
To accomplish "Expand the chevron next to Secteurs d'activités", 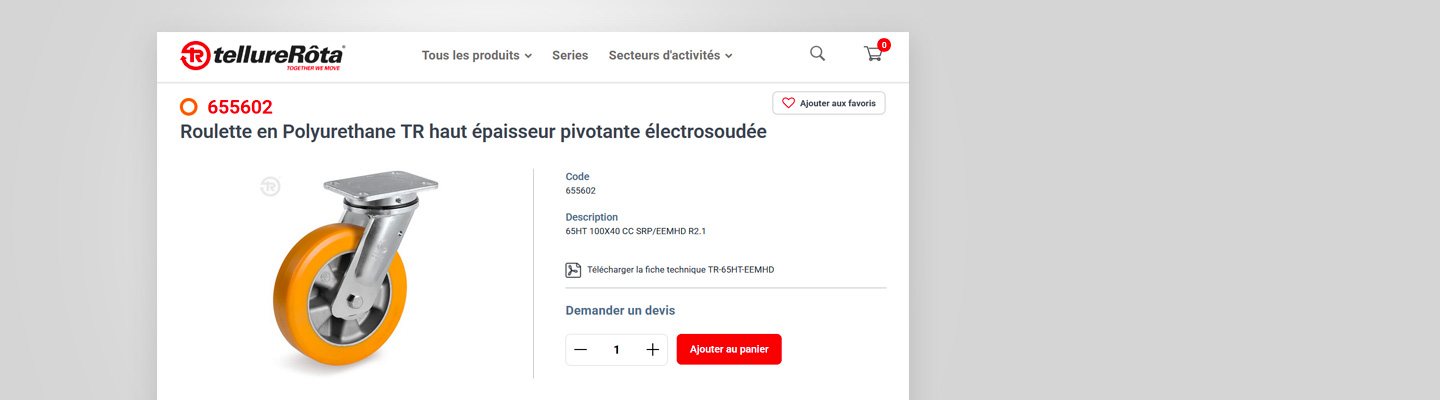I will coord(729,57).
